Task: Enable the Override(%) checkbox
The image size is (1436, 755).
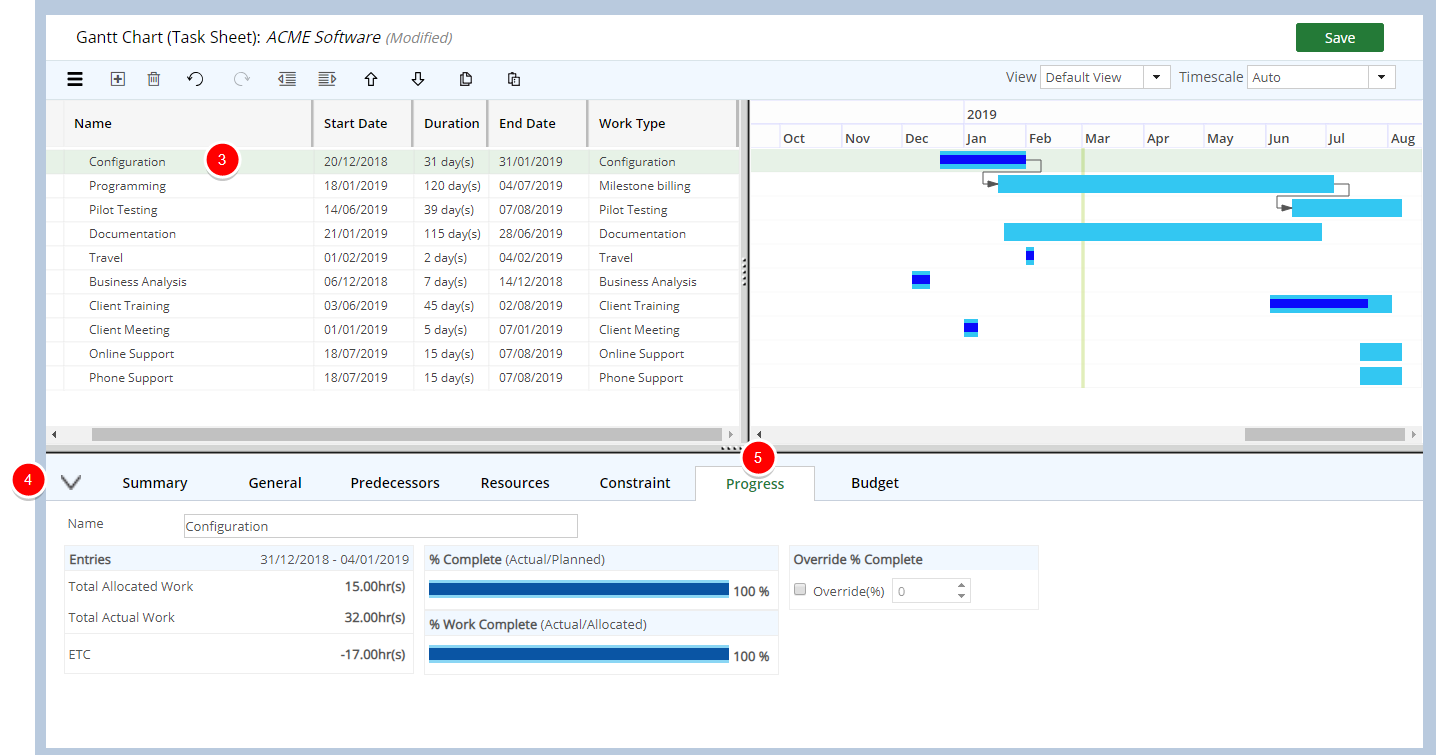Action: tap(800, 590)
